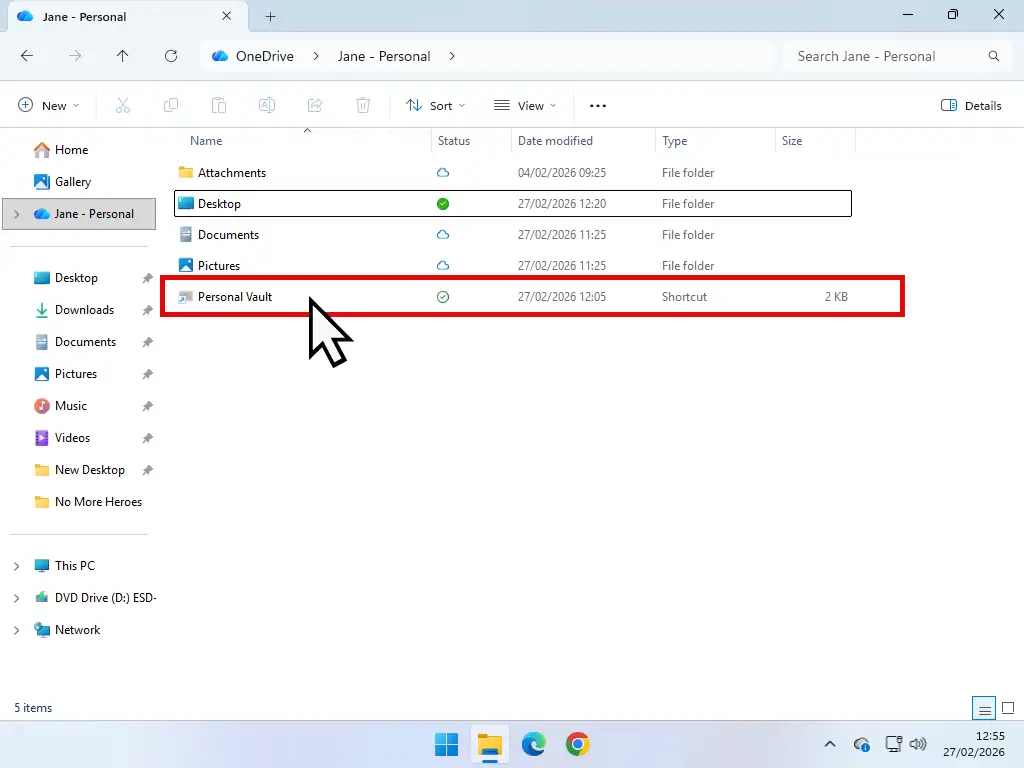The height and width of the screenshot is (768, 1024).
Task: Navigate back with the back arrow
Action: [28, 56]
